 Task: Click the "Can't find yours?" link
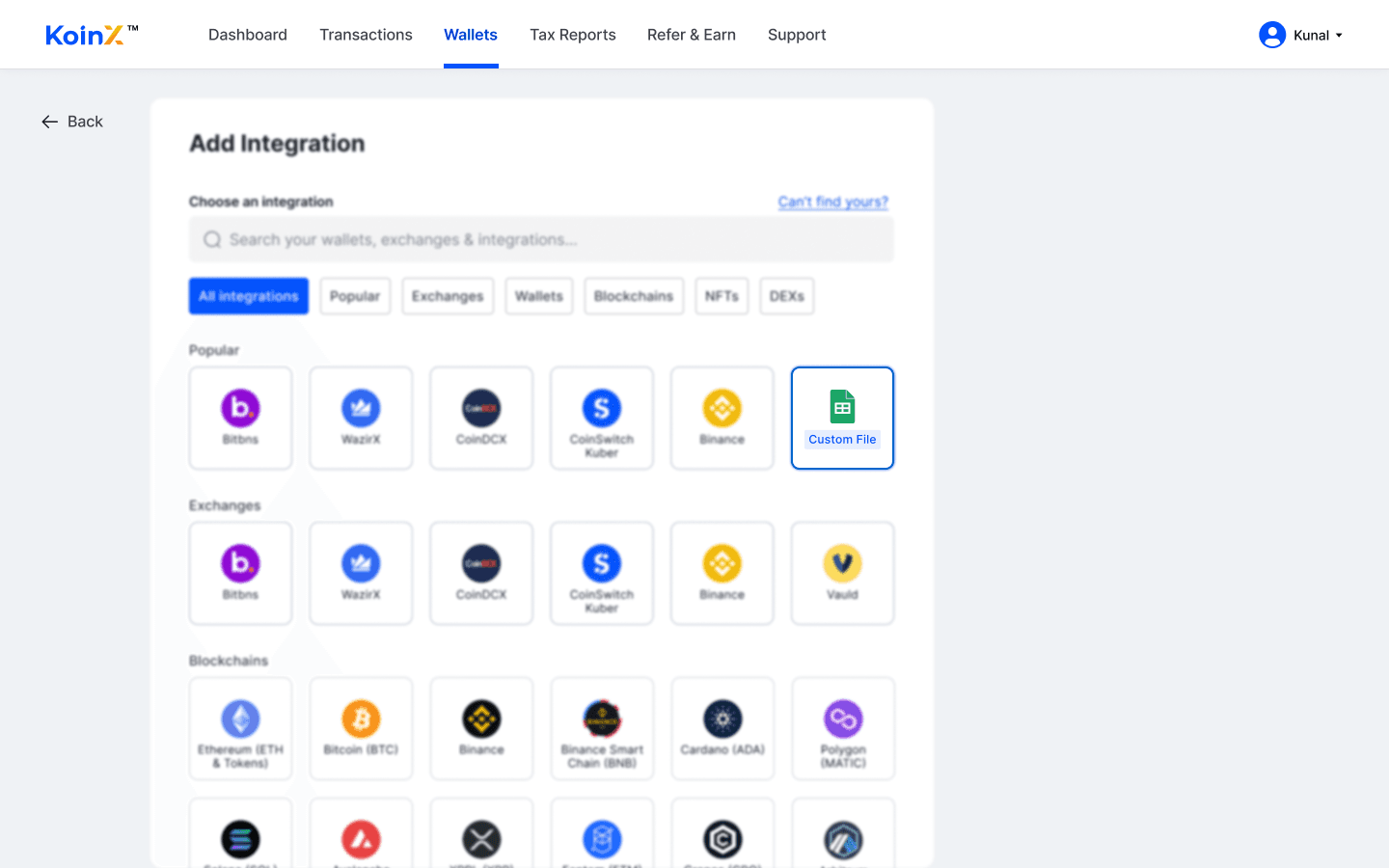[x=833, y=202]
